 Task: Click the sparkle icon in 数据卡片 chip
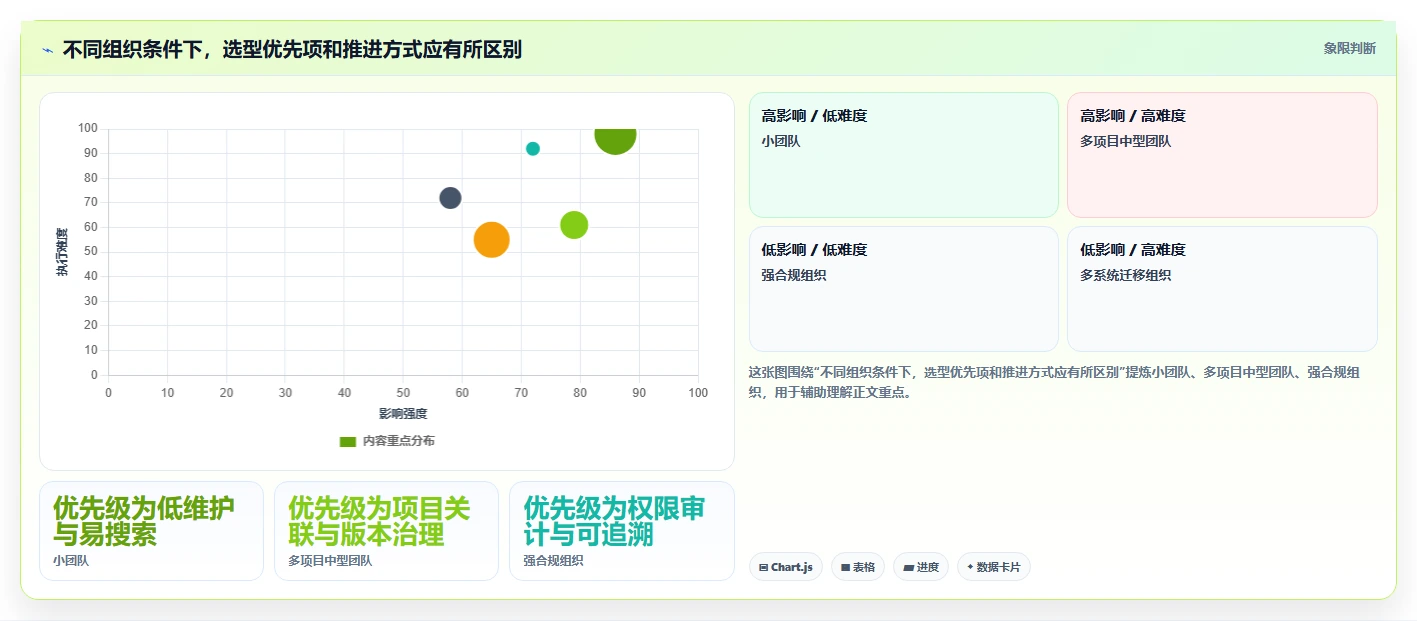[x=970, y=567]
